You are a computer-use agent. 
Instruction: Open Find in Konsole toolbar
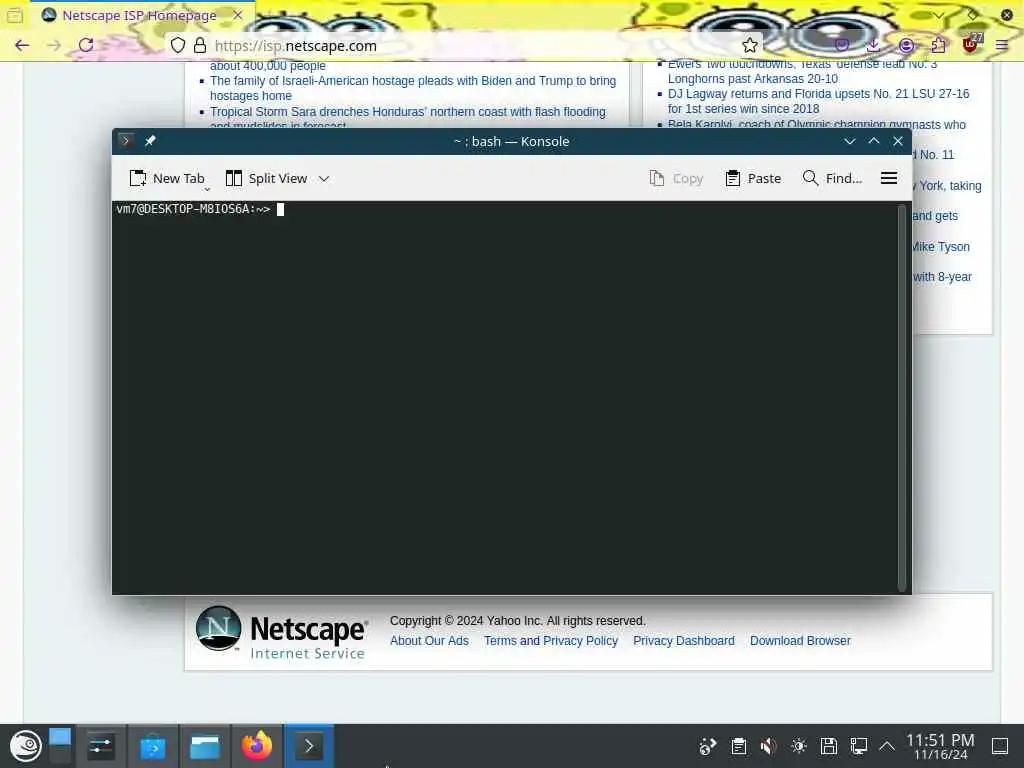click(x=832, y=178)
